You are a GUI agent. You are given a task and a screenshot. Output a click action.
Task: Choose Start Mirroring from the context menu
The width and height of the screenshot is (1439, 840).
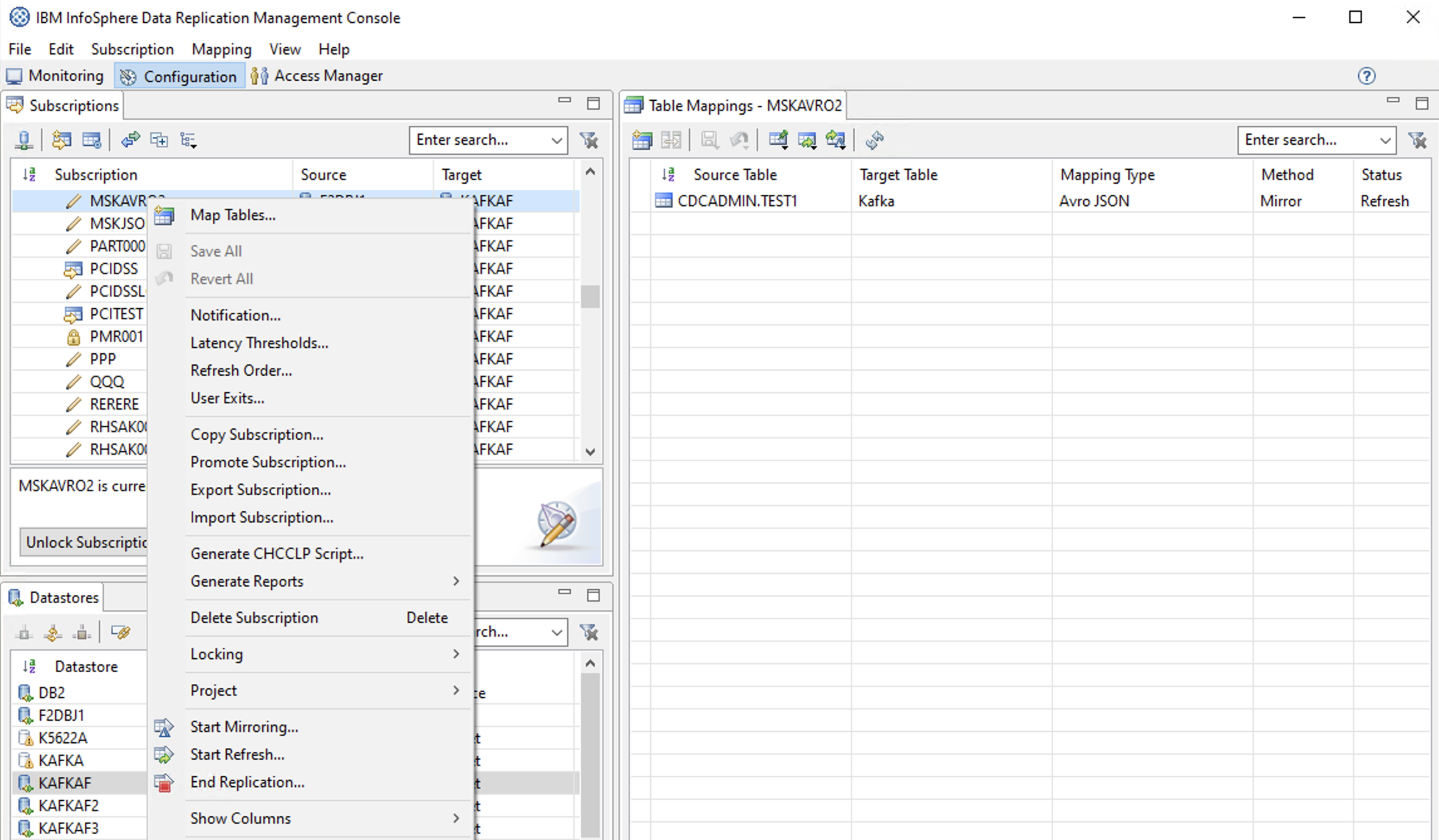tap(244, 726)
